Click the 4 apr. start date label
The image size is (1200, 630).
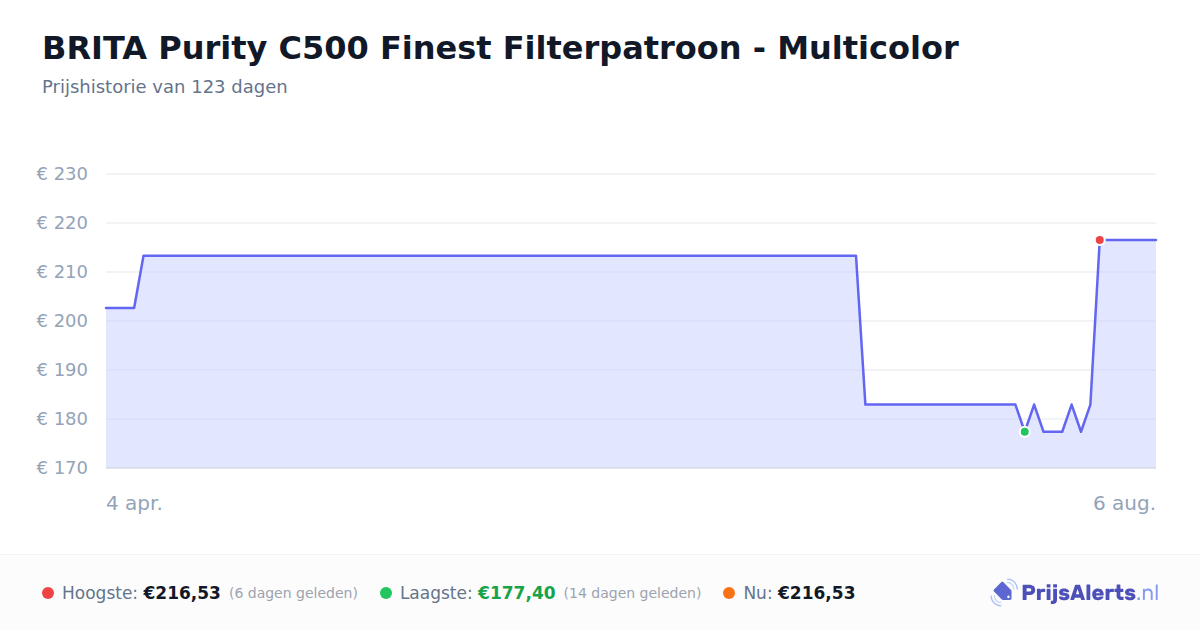pos(134,503)
